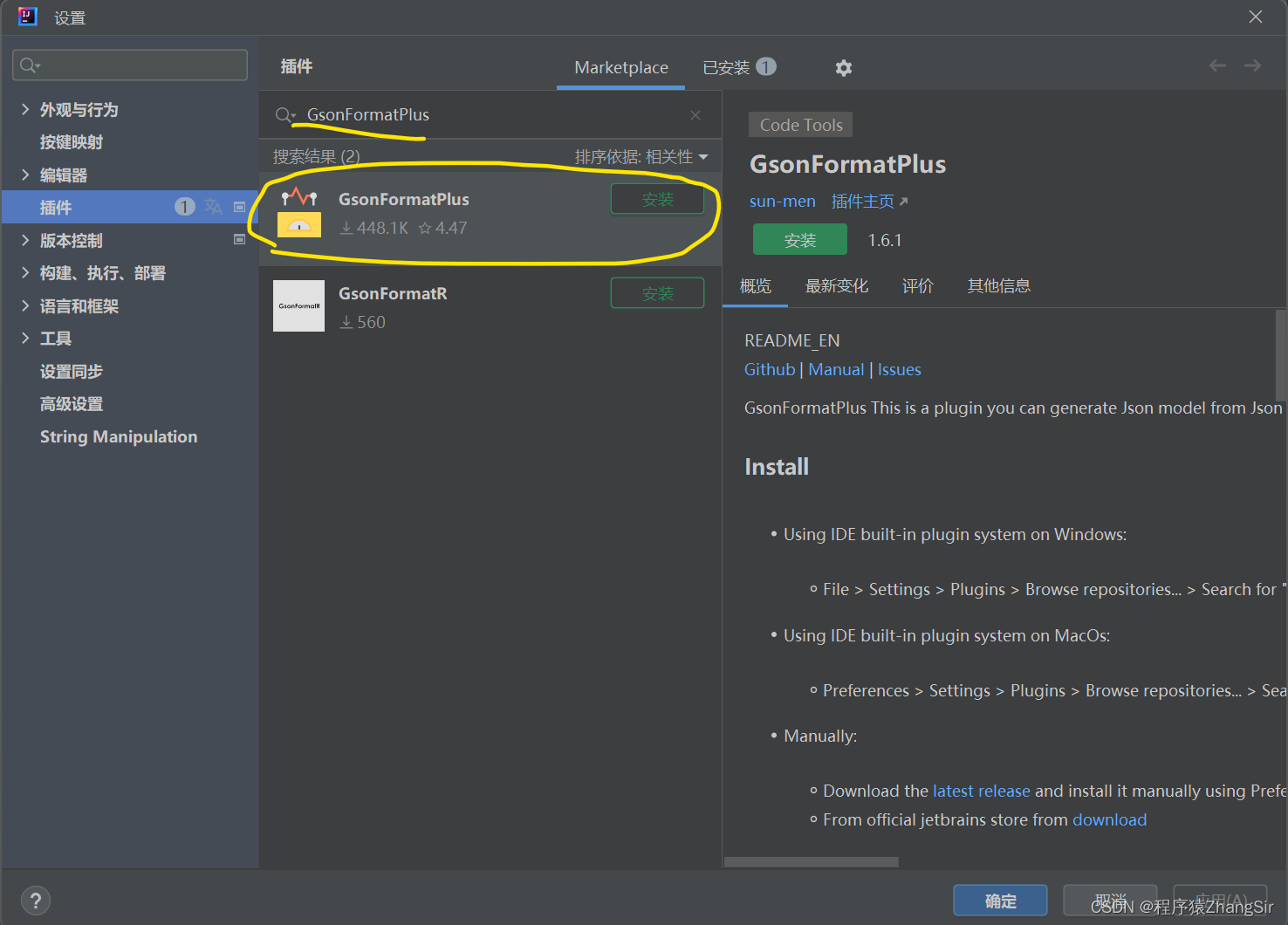This screenshot has height=925, width=1288.
Task: Click the update count badge on 插件
Action: 184,207
